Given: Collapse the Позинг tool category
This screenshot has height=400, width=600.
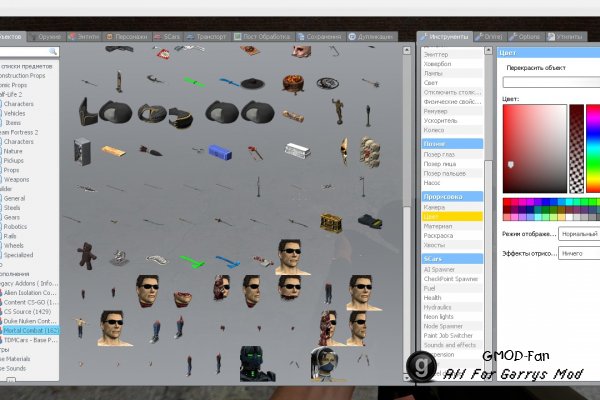Looking at the screenshot, I should tap(452, 144).
